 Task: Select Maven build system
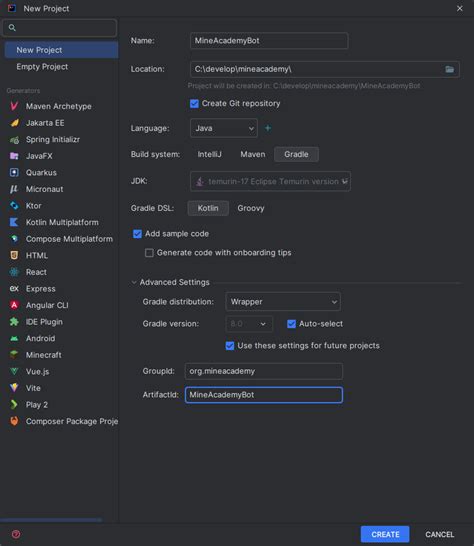tap(253, 154)
